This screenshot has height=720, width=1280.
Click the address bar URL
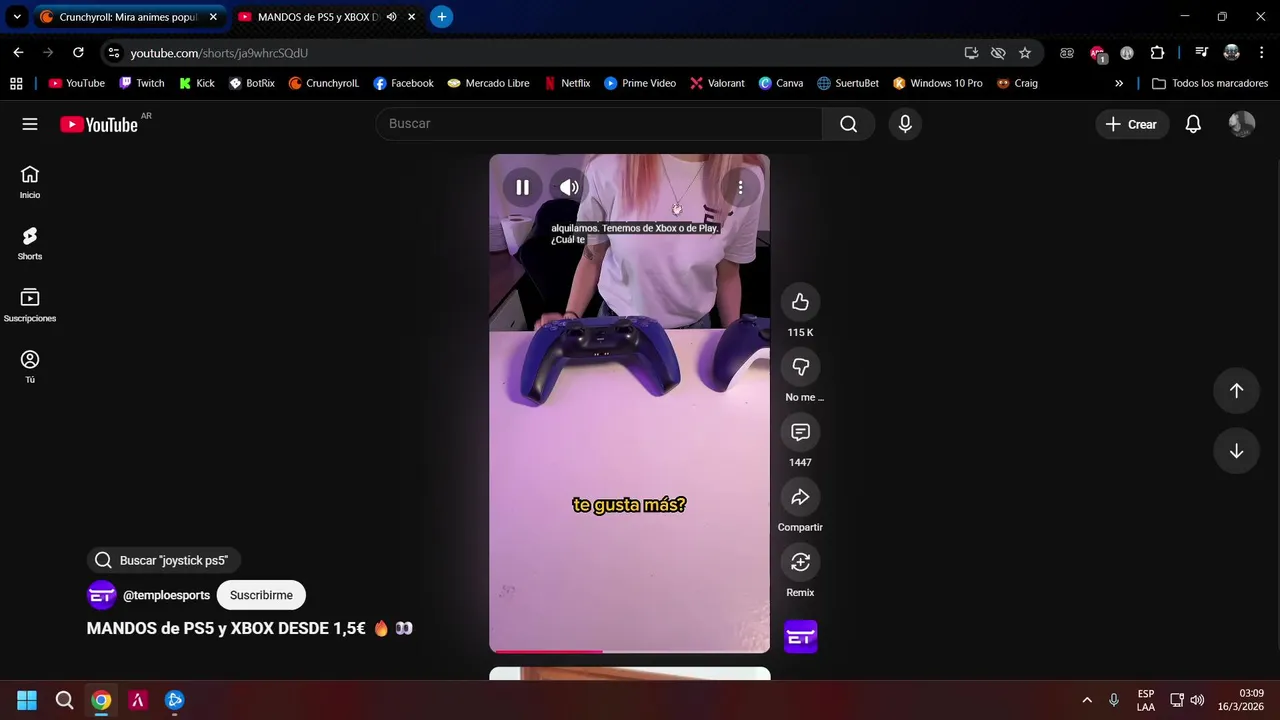point(219,53)
